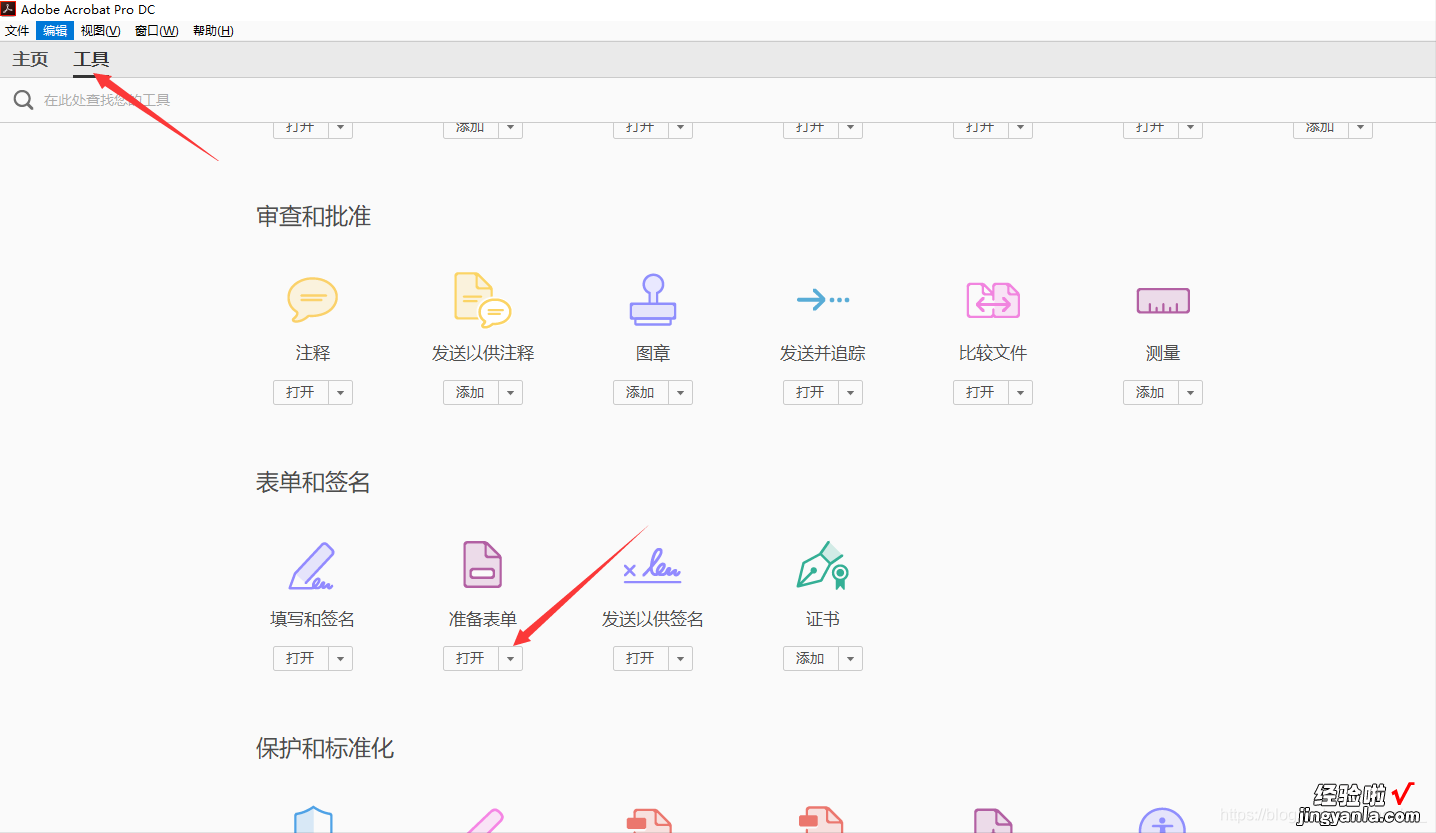Click the 发送以供签名 tool label
Screen dimensions: 1436x833
tap(653, 619)
